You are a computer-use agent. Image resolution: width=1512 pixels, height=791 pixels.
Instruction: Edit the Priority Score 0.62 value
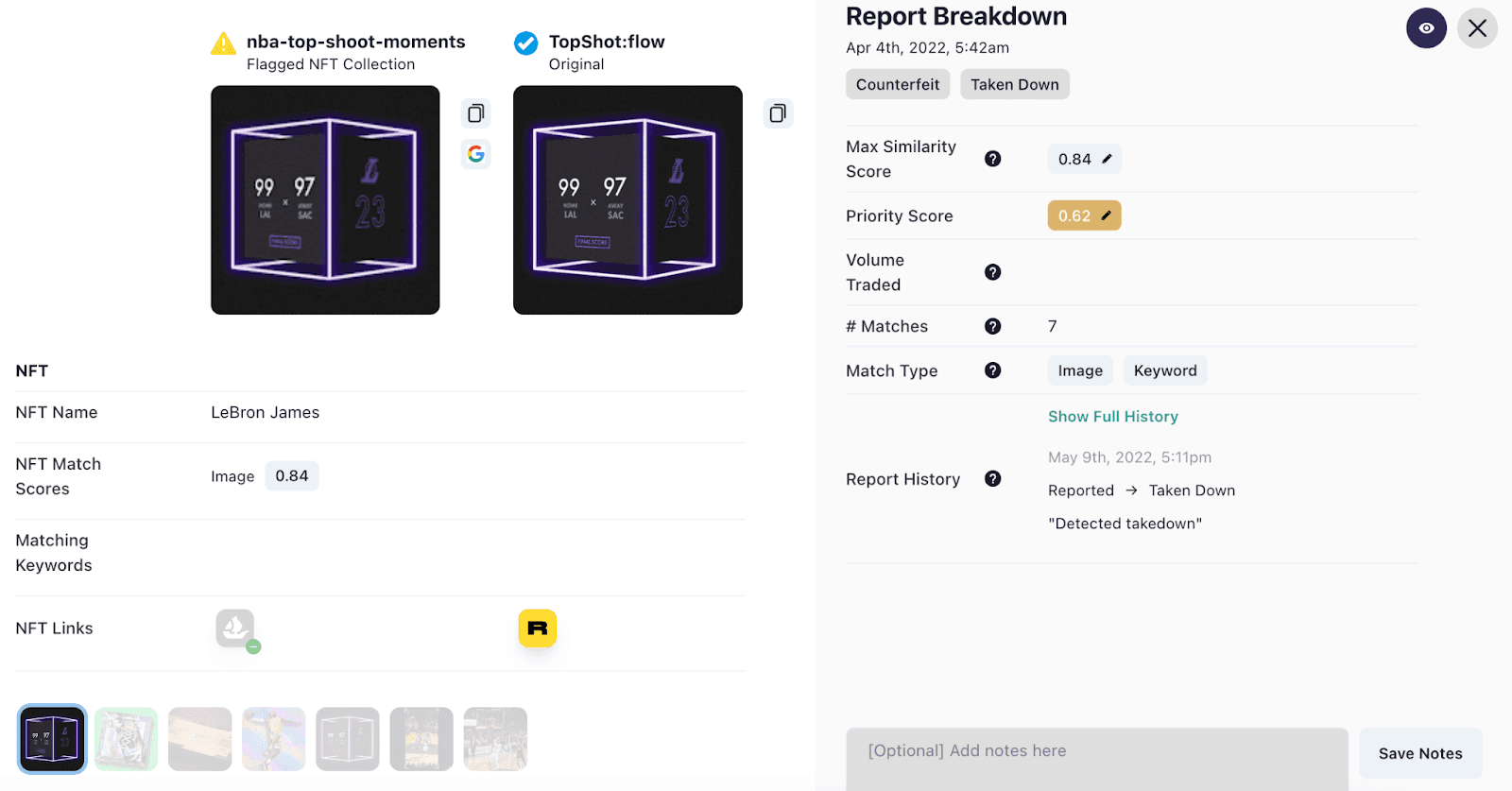click(x=1106, y=215)
